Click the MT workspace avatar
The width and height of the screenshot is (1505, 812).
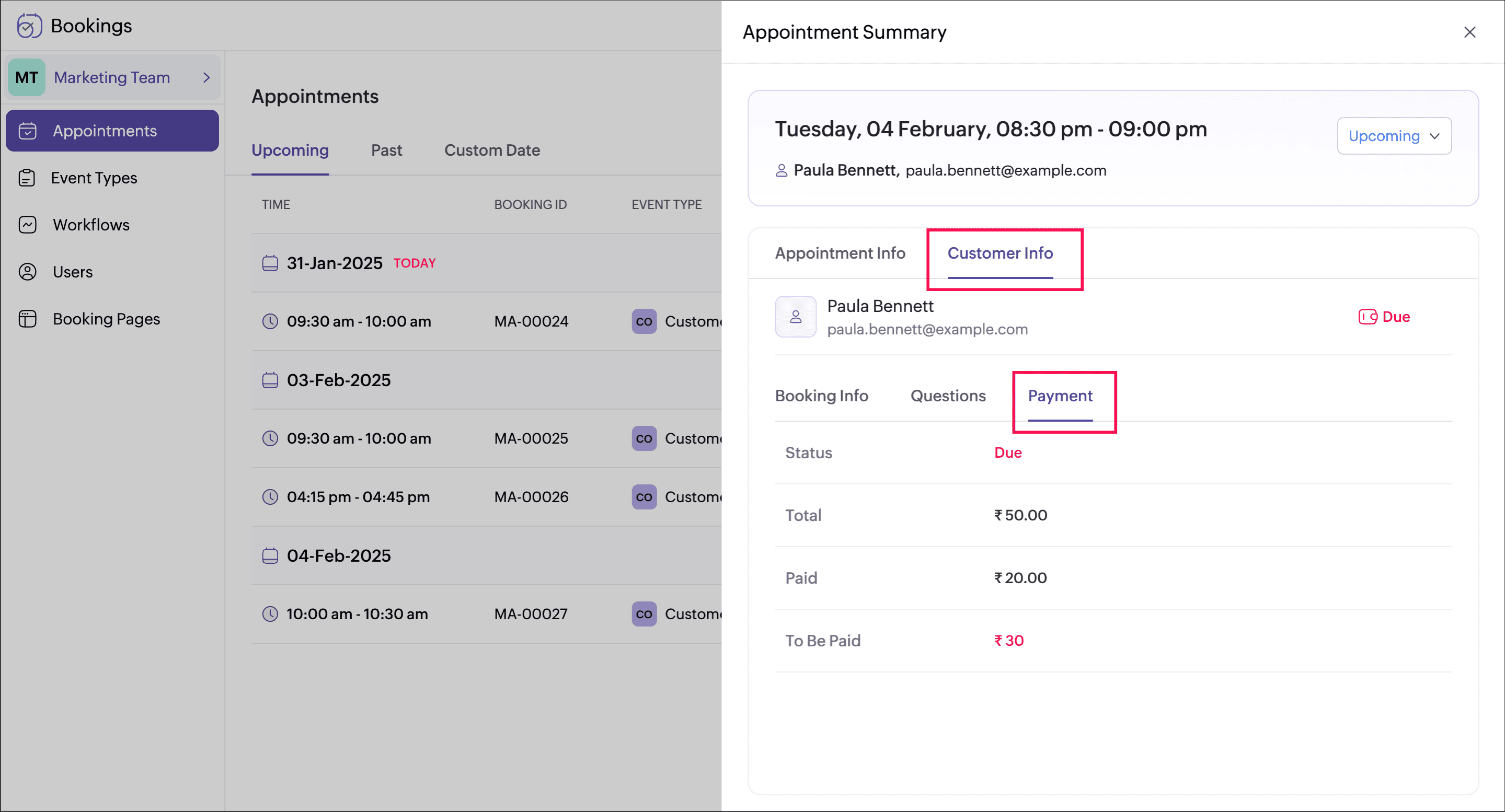[x=26, y=77]
